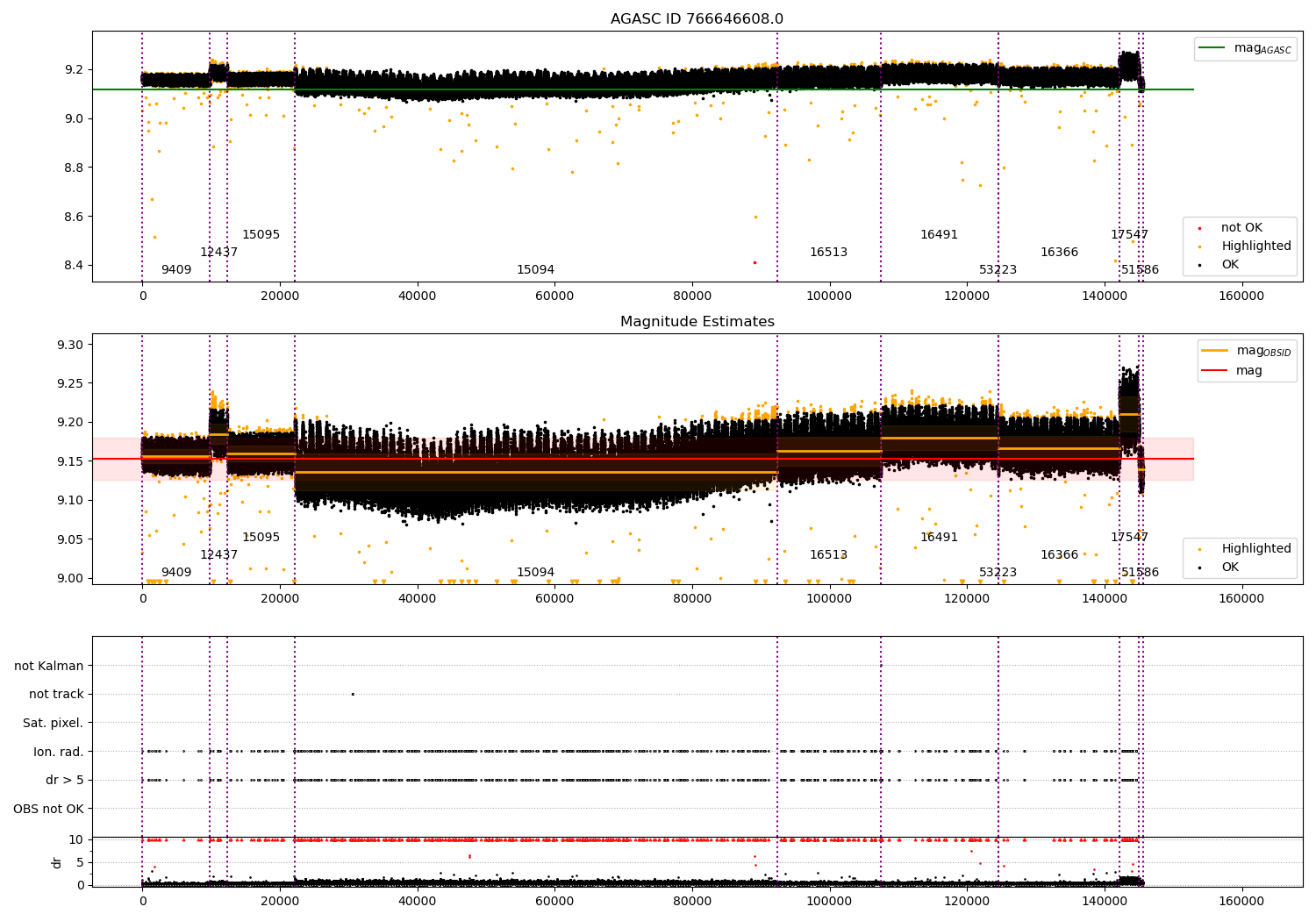Click obsid 12437 label in AGASC ID plot
This screenshot has width=1316, height=921.
[218, 253]
